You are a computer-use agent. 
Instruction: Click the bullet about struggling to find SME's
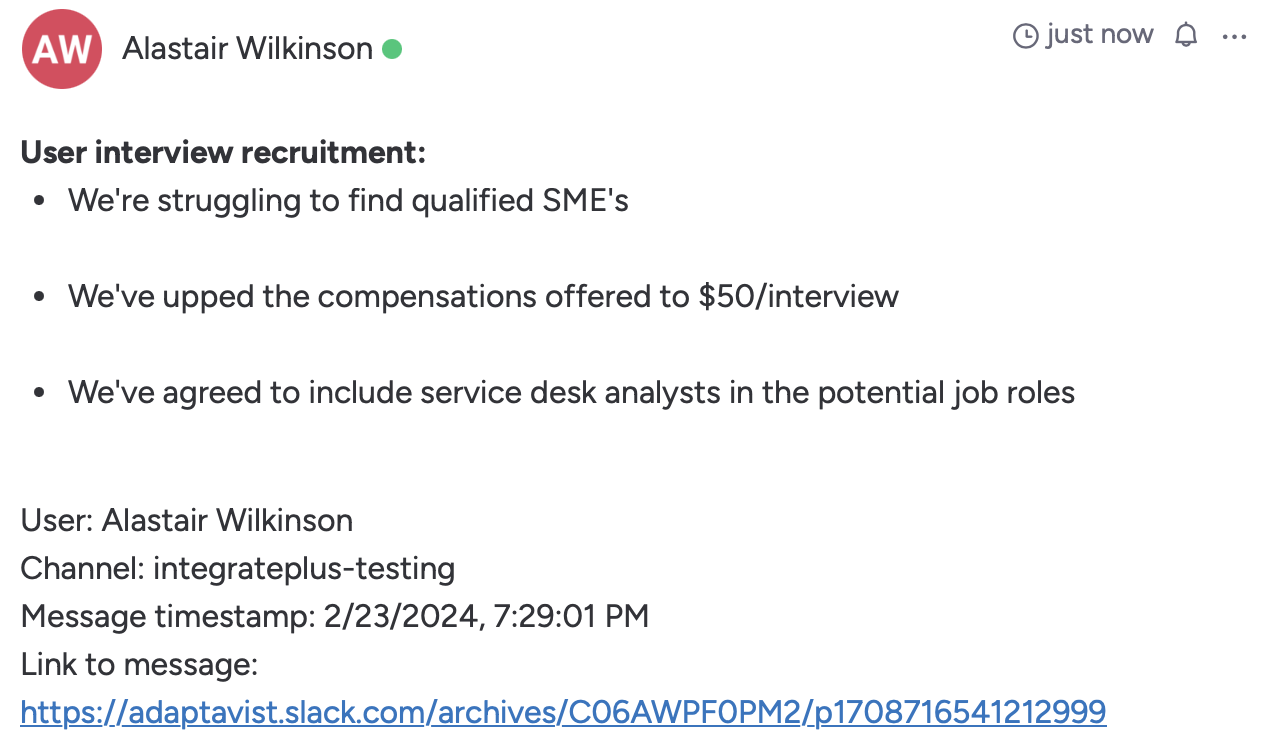pos(348,201)
